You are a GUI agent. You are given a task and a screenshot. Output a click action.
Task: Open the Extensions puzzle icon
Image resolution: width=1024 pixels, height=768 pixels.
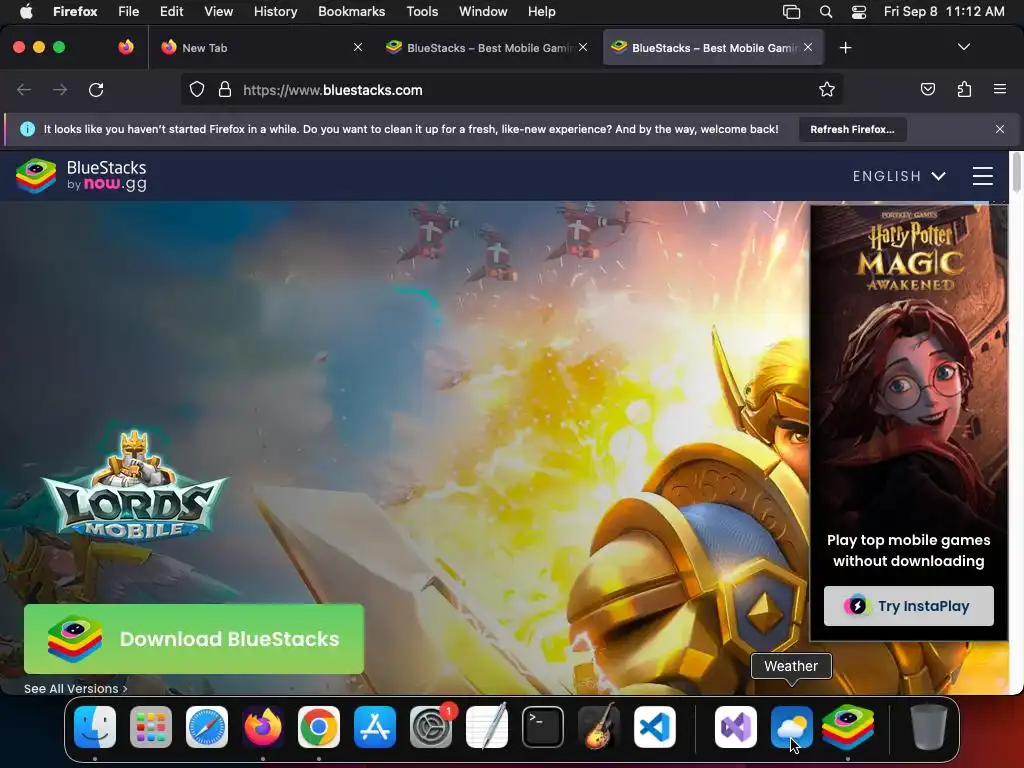pos(965,89)
